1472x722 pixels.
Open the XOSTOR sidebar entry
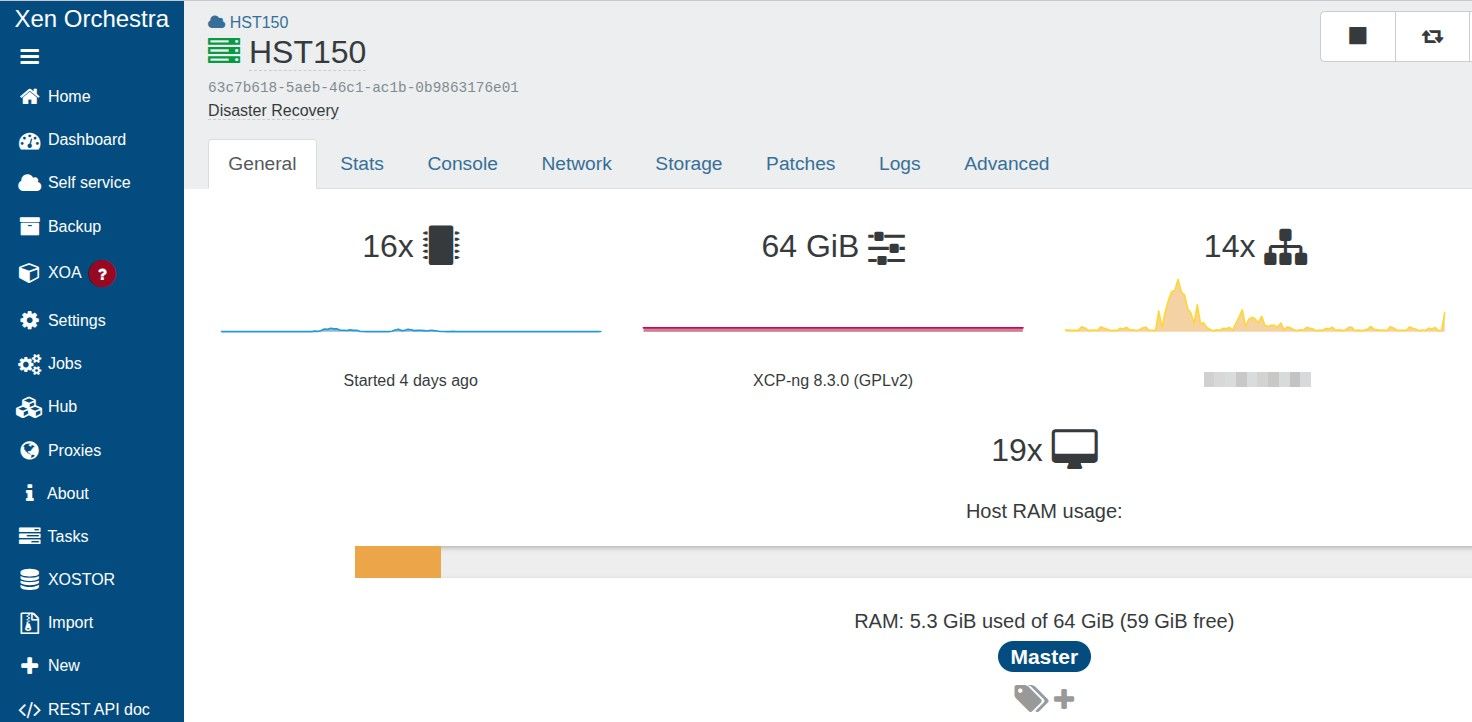(x=81, y=579)
